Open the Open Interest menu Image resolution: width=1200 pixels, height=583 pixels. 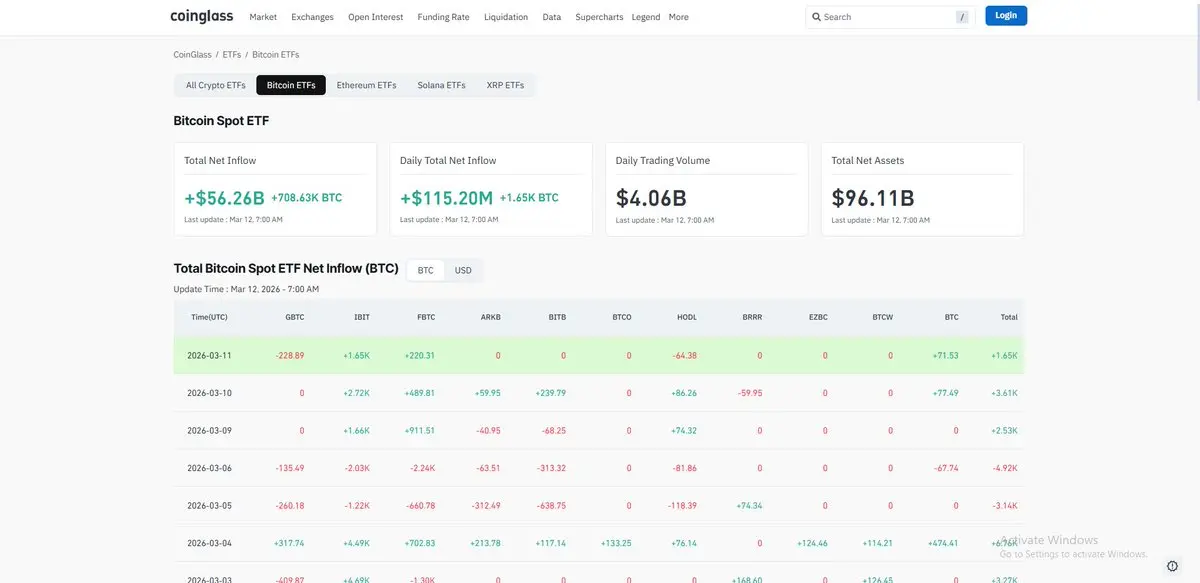click(x=376, y=17)
